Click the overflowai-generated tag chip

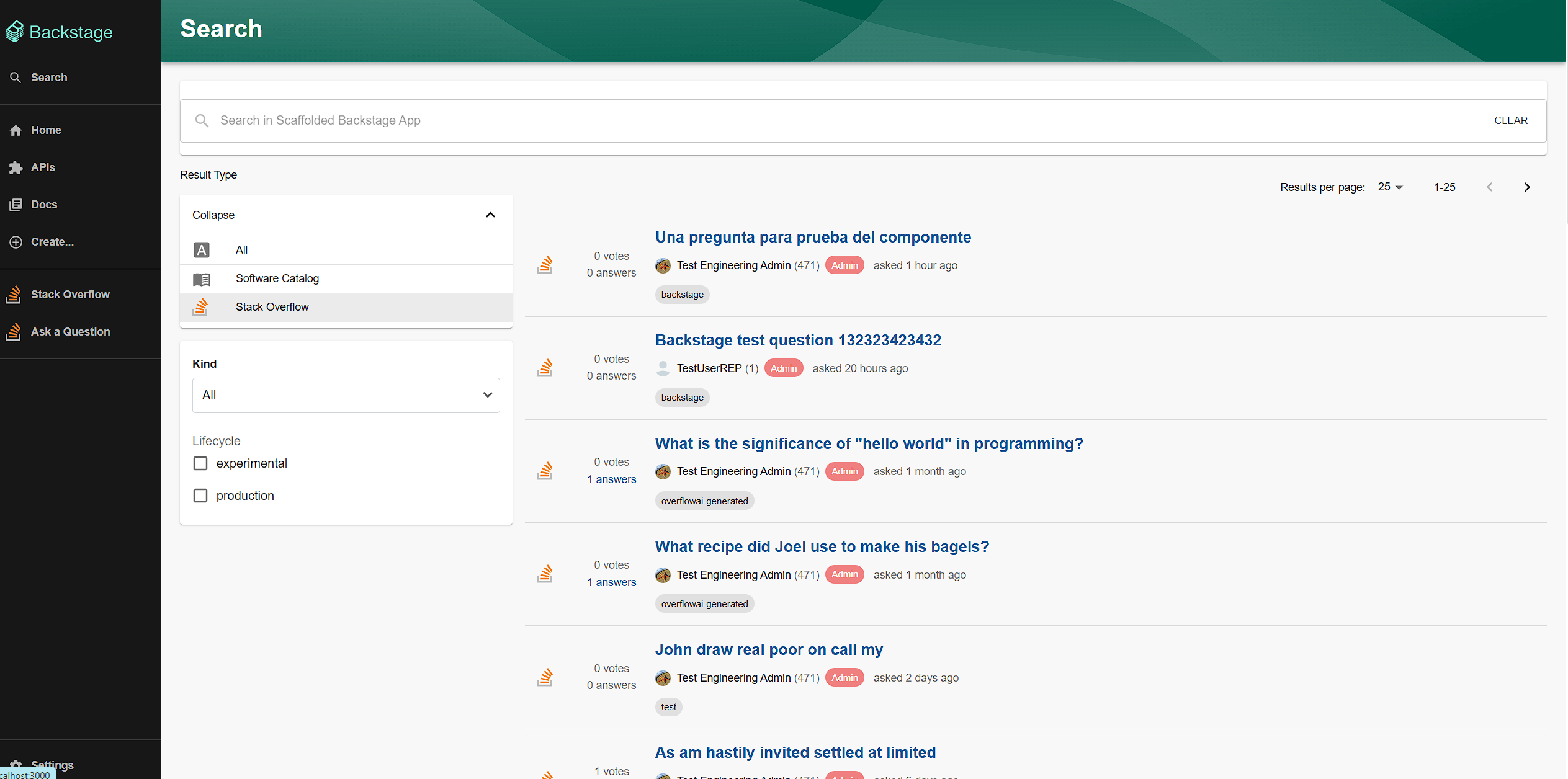(x=704, y=501)
